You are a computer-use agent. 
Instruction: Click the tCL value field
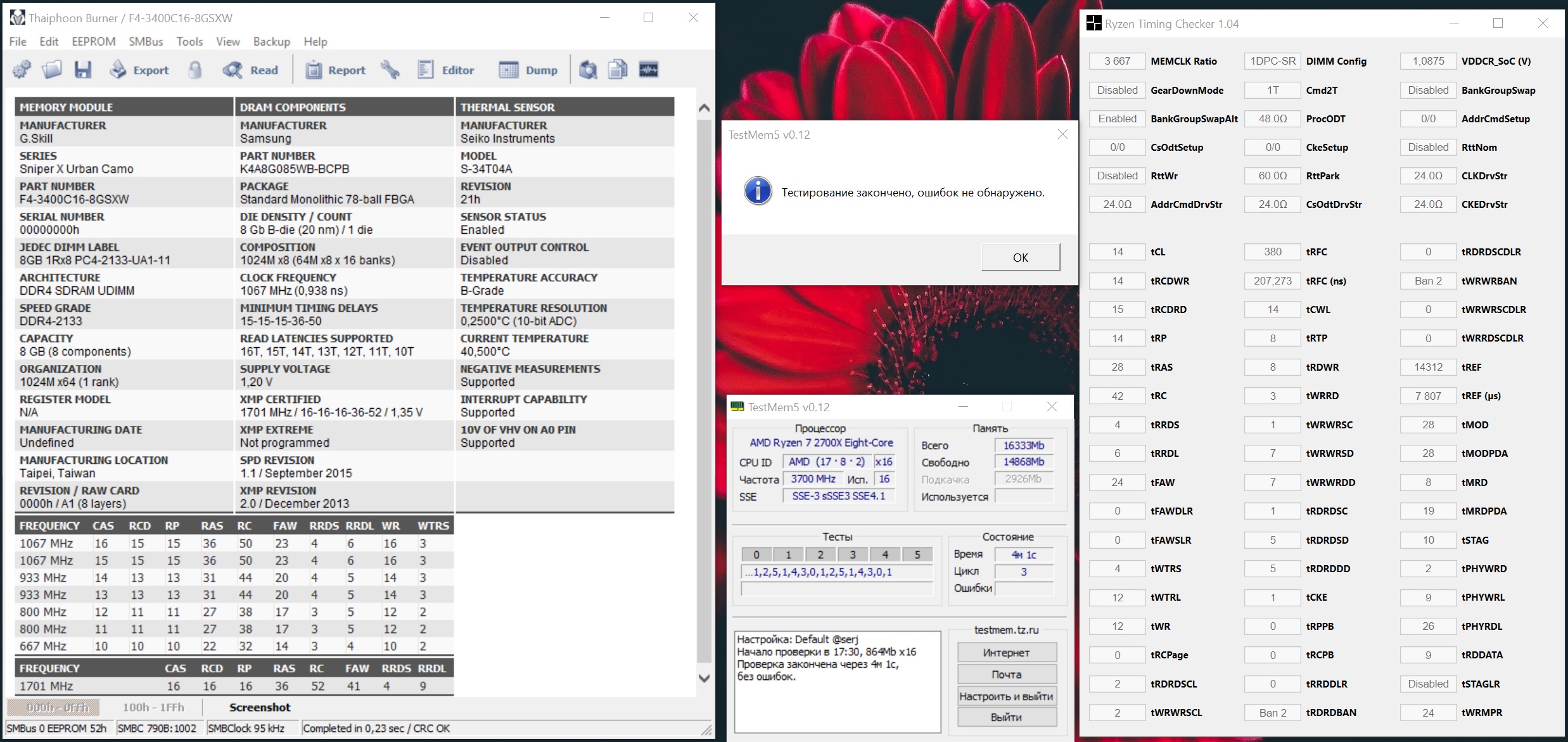tap(1117, 252)
